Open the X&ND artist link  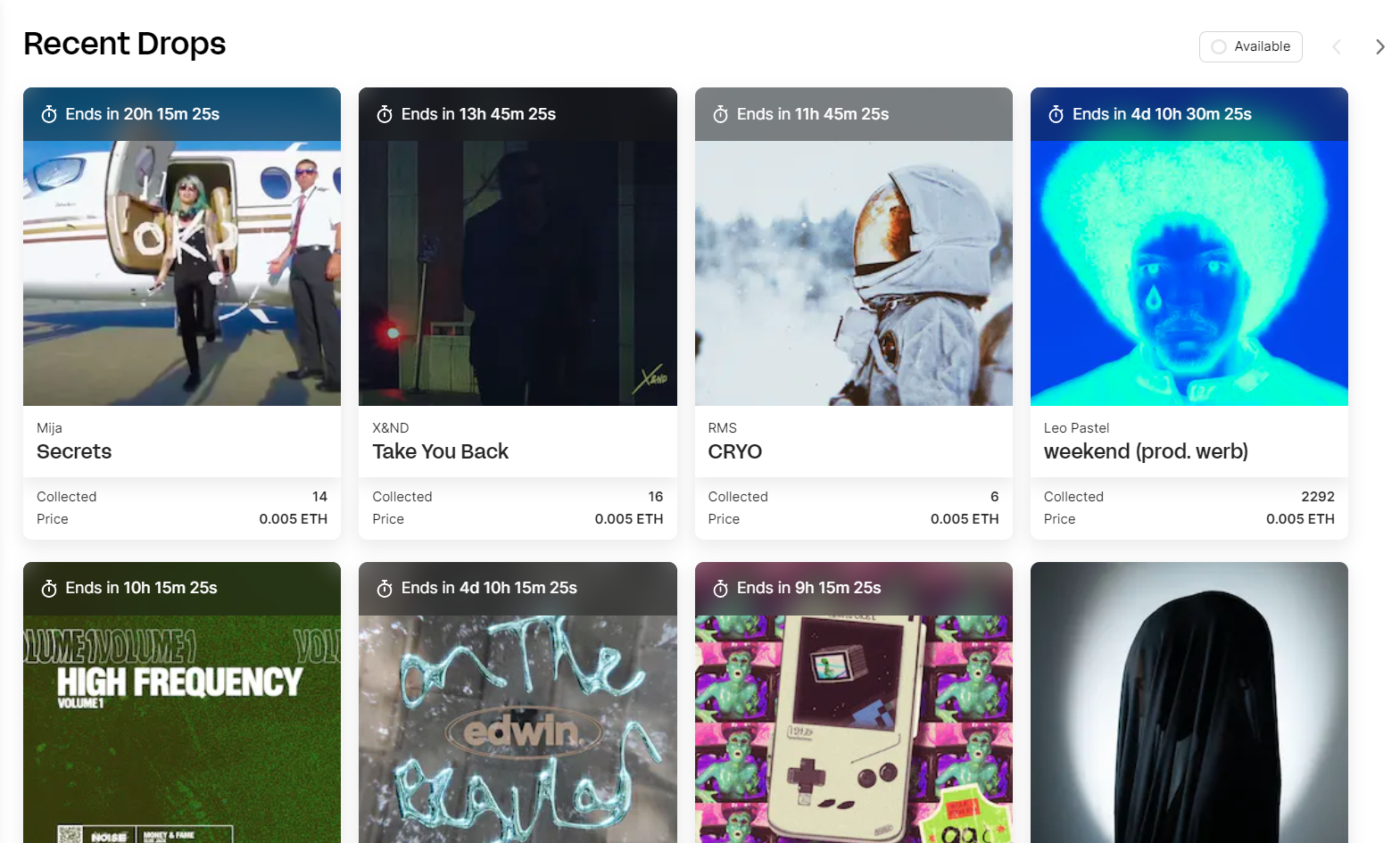pyautogui.click(x=391, y=428)
